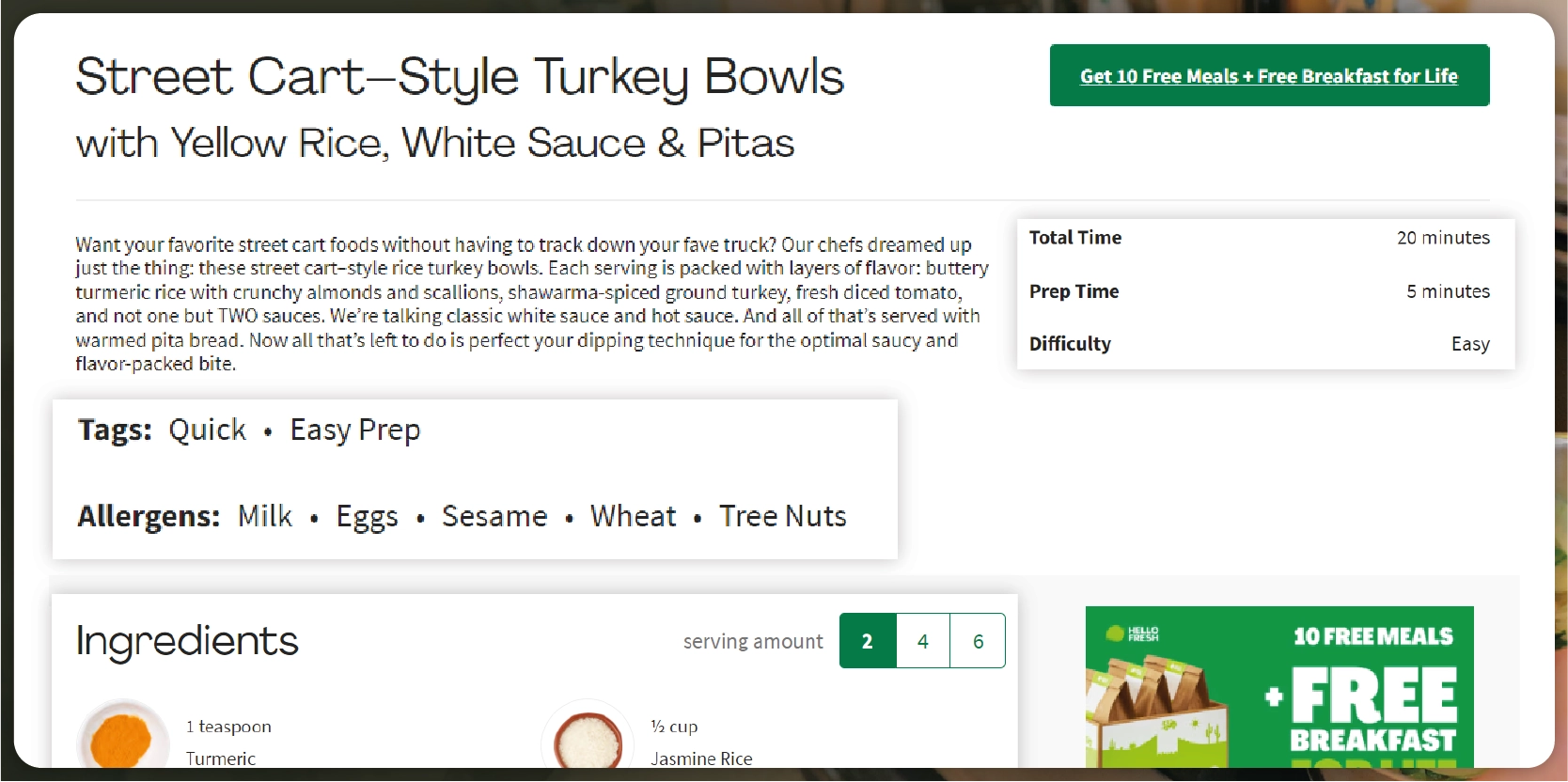Click the 10 Free Meals ad banner
This screenshot has height=782, width=1568.
[1279, 687]
